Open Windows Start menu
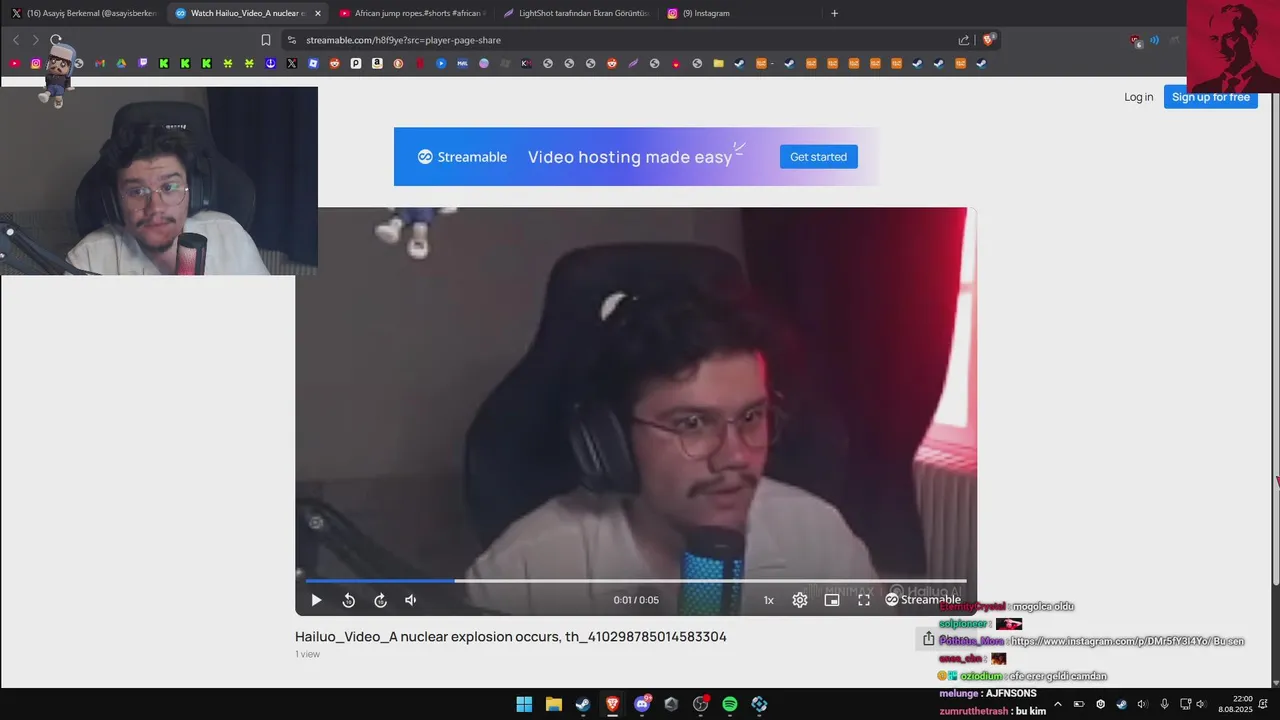The image size is (1280, 720). point(524,704)
